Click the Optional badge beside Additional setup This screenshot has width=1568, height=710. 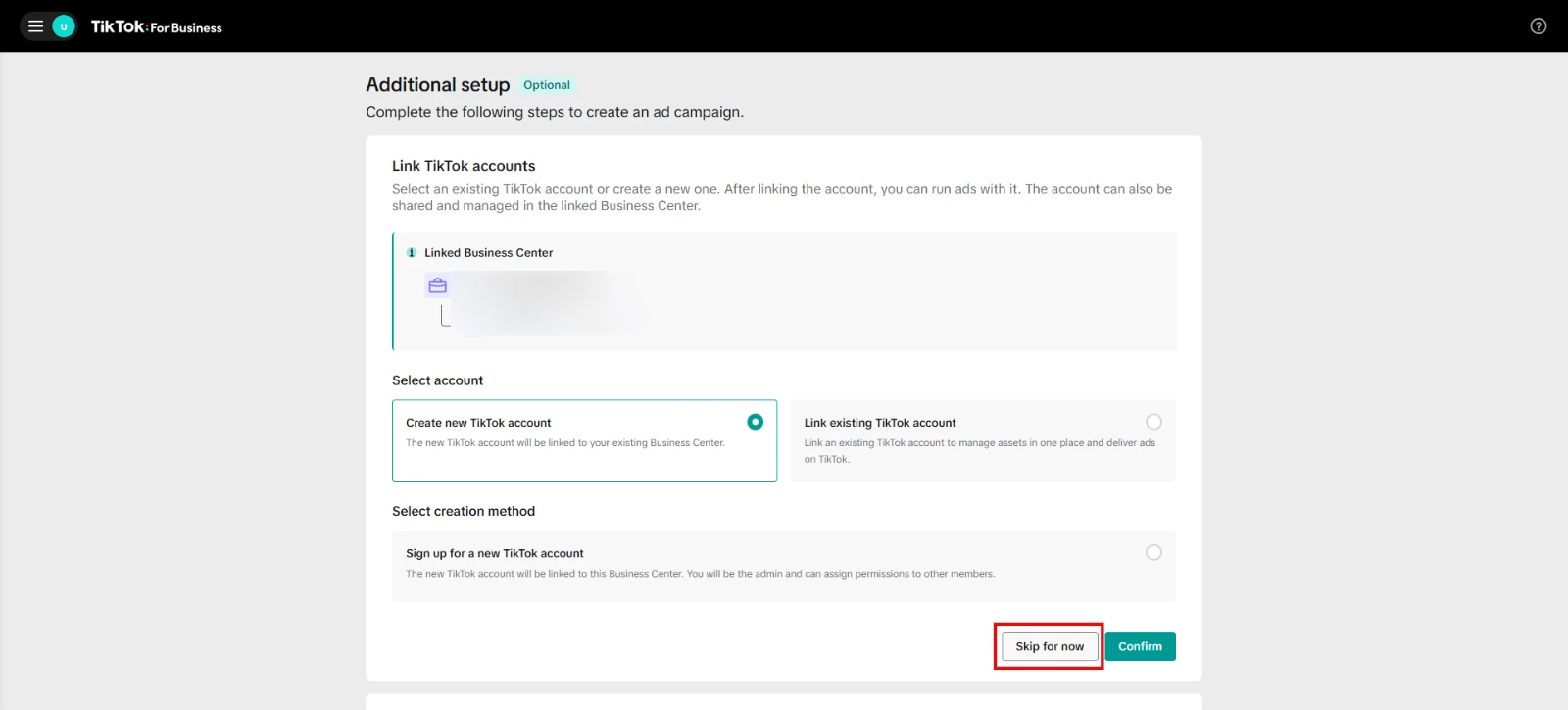click(x=546, y=85)
